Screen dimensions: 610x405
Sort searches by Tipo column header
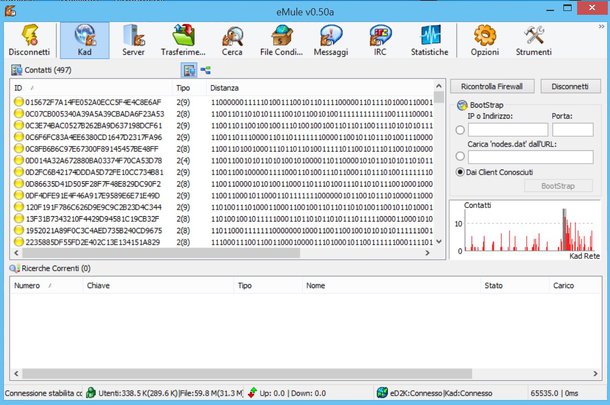pyautogui.click(x=268, y=286)
